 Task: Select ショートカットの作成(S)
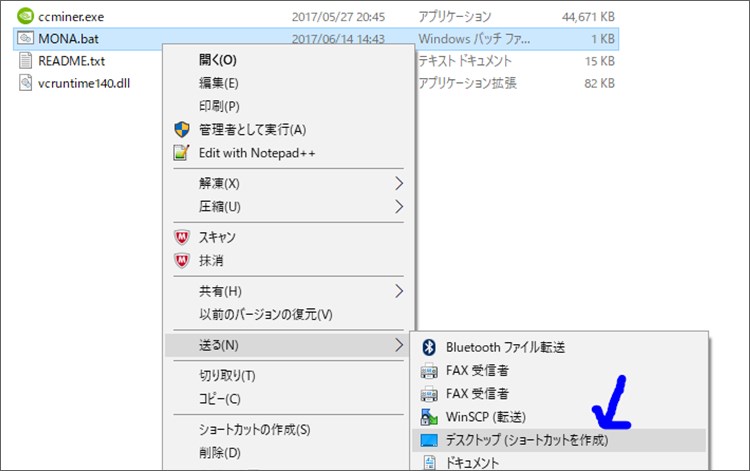click(x=254, y=429)
